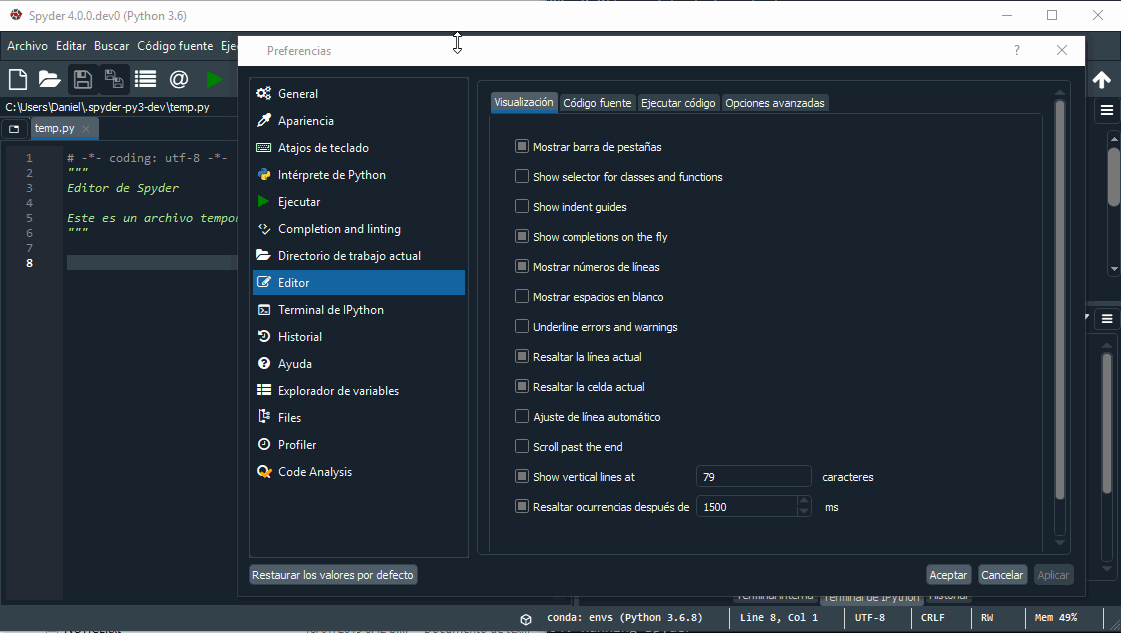Toggle Resaltar la celda actual checkbox
Screen dimensions: 1121x633
point(522,387)
